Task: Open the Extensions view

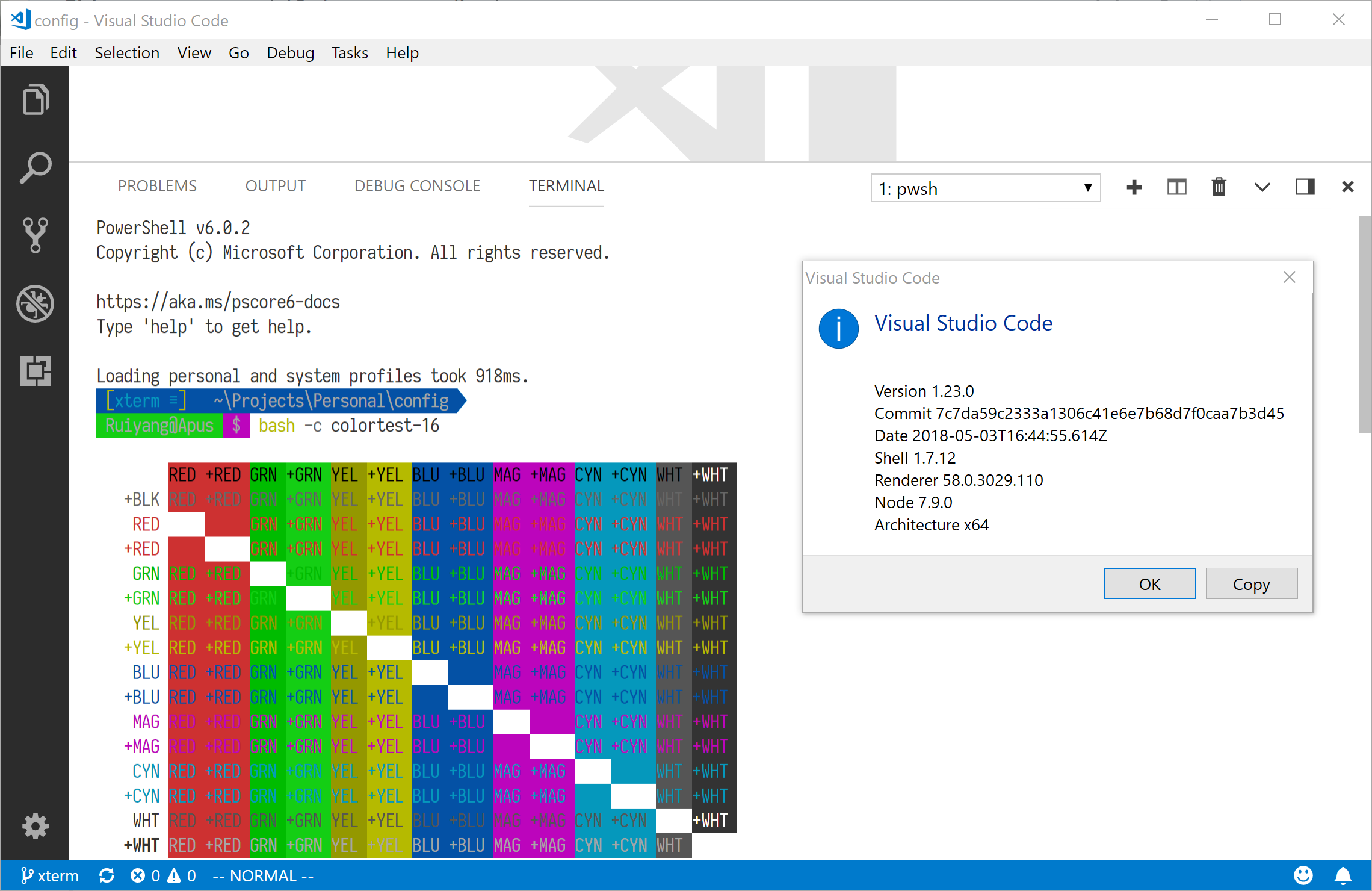Action: tap(35, 370)
